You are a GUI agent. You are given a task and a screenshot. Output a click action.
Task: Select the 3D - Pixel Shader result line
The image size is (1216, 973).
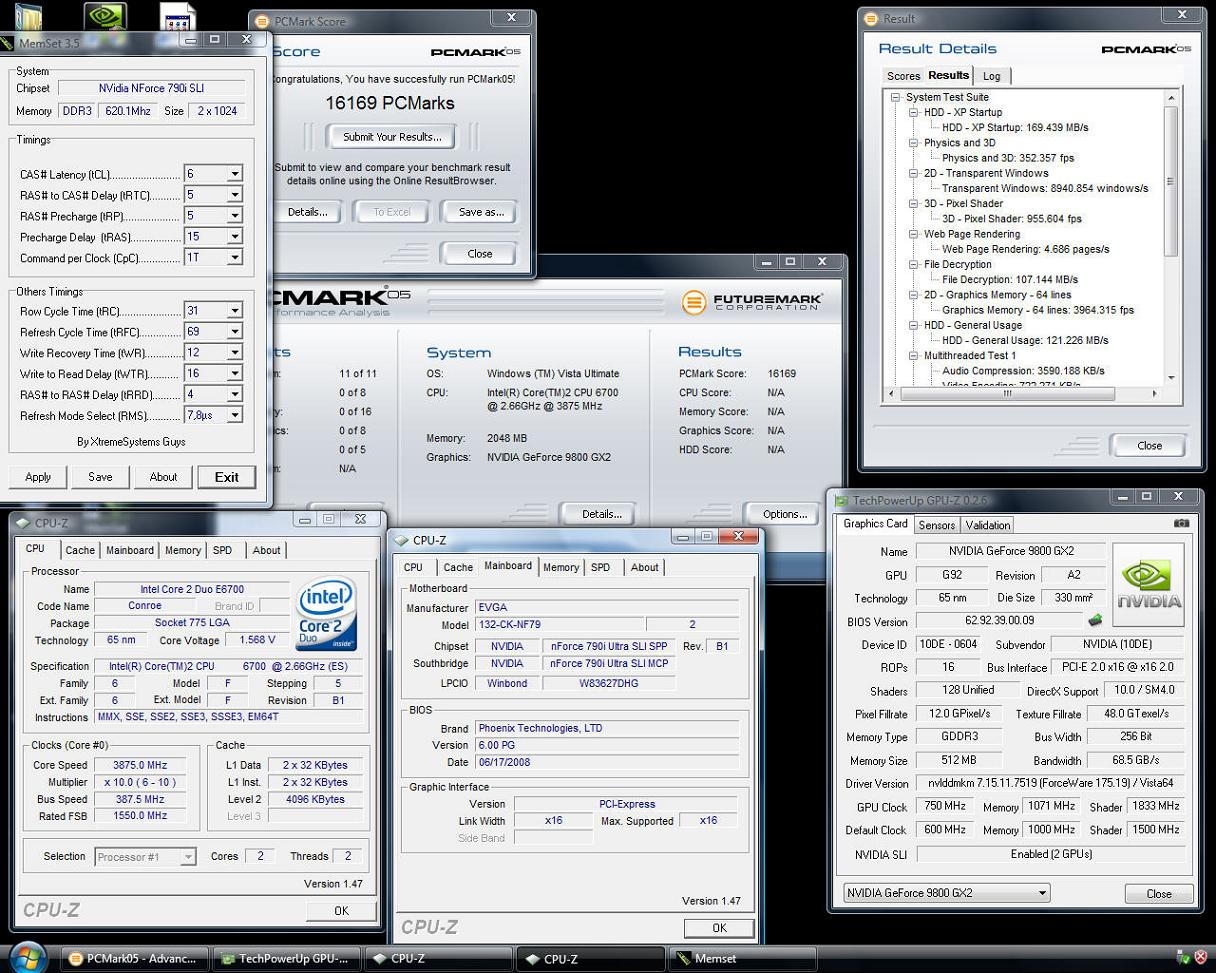[1012, 219]
